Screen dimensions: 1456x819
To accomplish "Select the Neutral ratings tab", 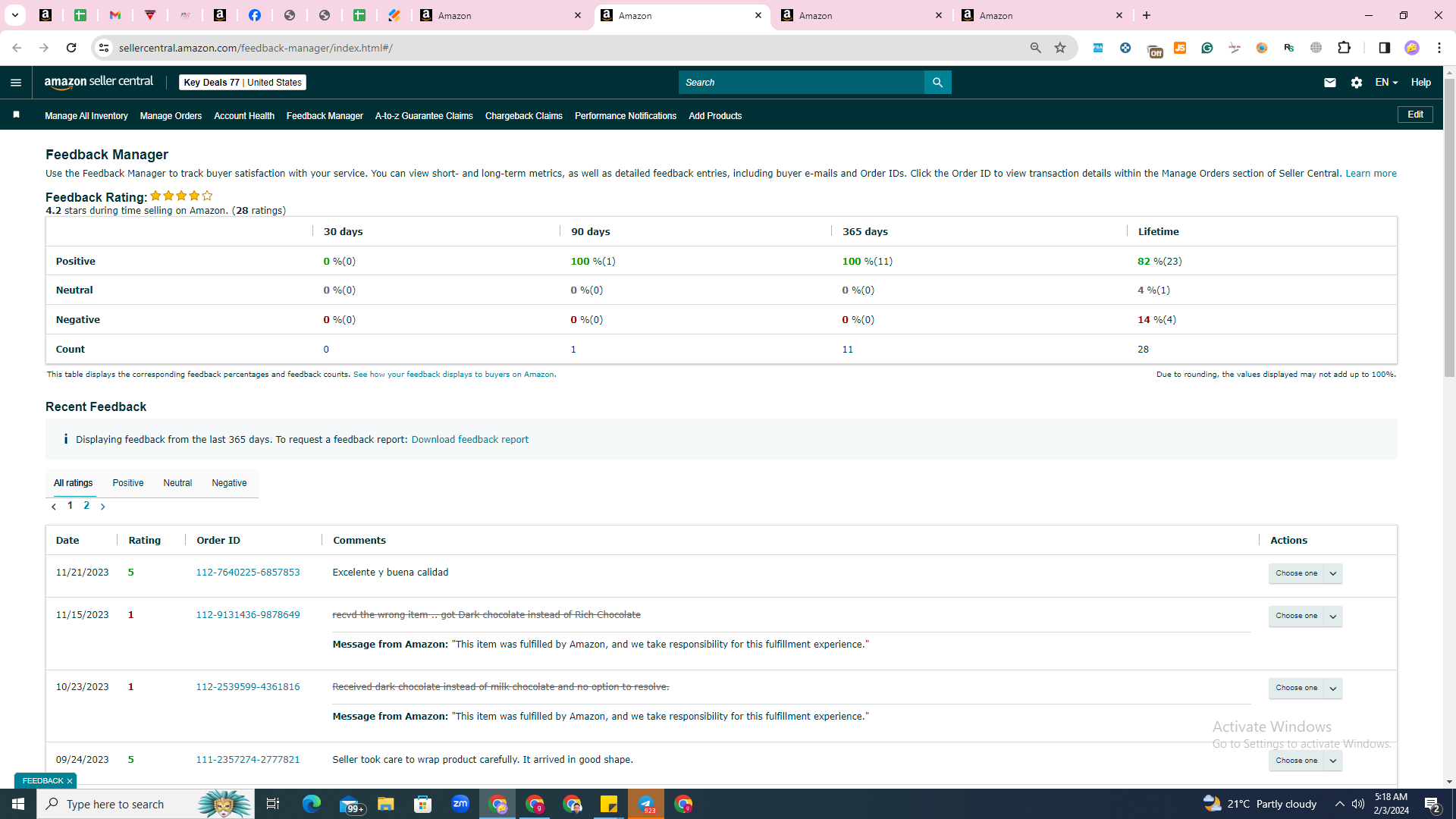I will pyautogui.click(x=177, y=483).
